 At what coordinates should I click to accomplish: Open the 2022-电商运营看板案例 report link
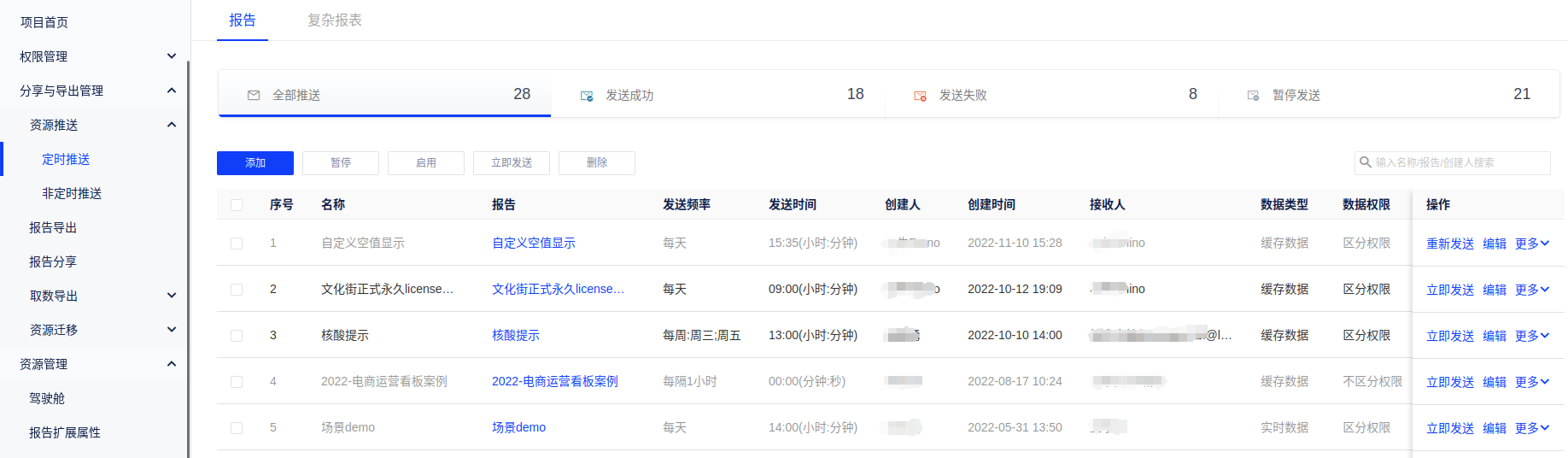coord(554,382)
